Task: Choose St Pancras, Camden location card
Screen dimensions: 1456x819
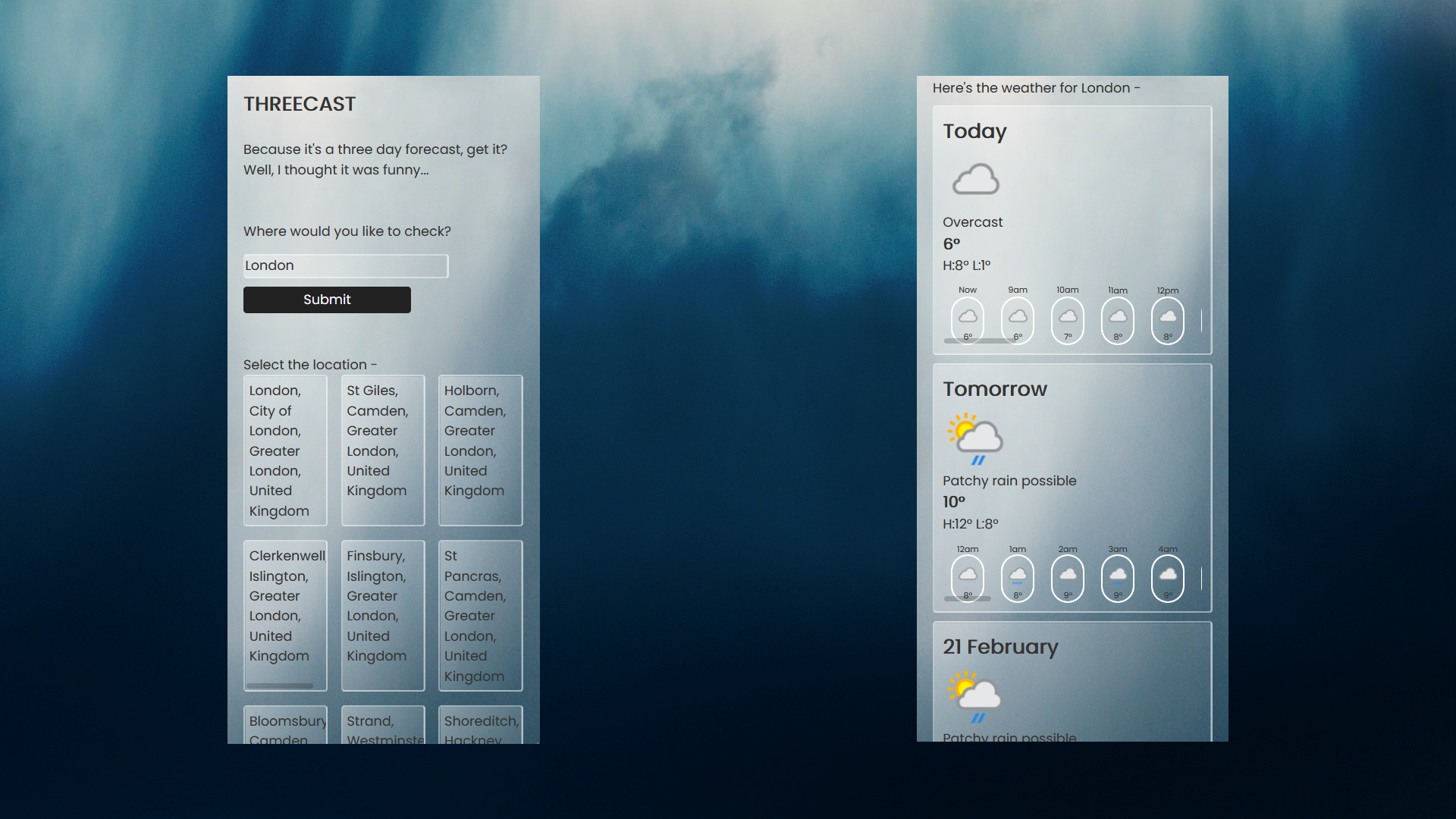Action: [x=481, y=616]
